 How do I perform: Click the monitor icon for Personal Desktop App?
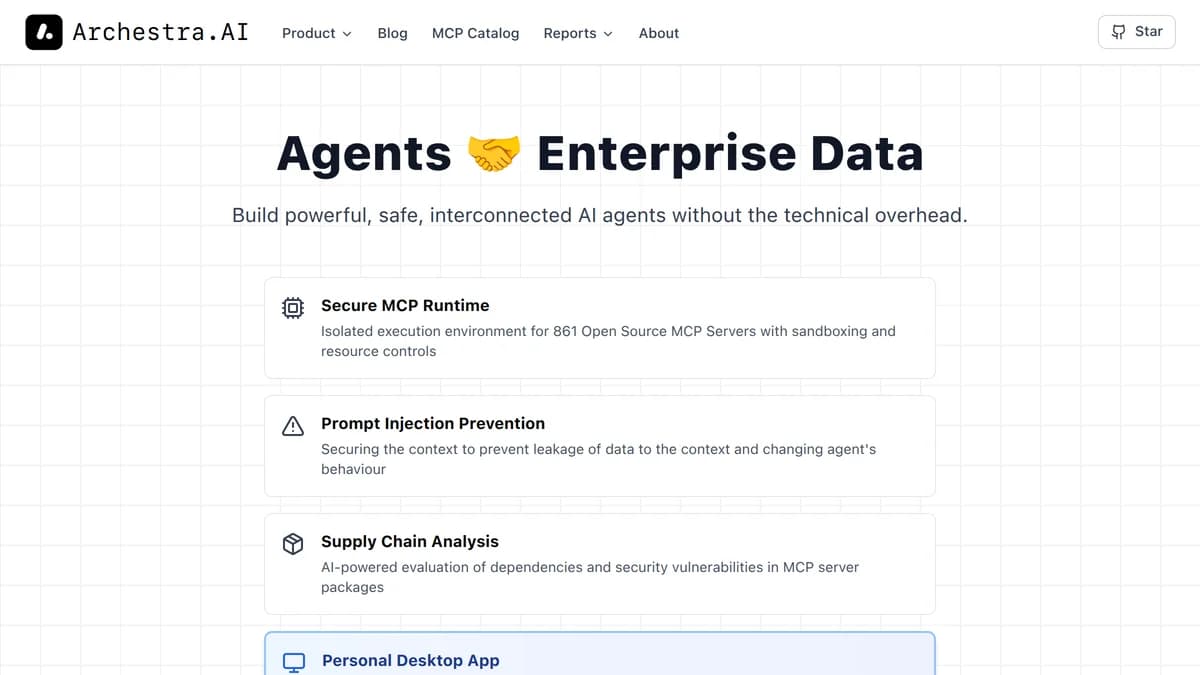tap(294, 662)
